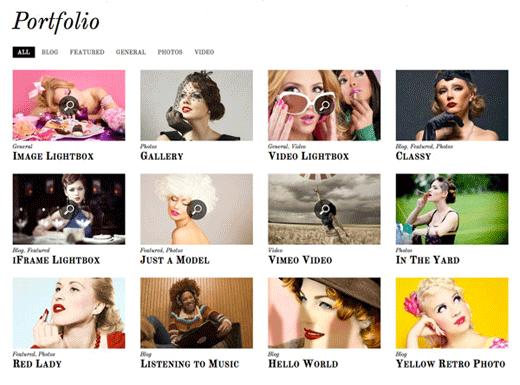Image resolution: width=520 pixels, height=385 pixels.
Task: Click the Classy veiled woman thumbnail
Action: click(x=452, y=105)
